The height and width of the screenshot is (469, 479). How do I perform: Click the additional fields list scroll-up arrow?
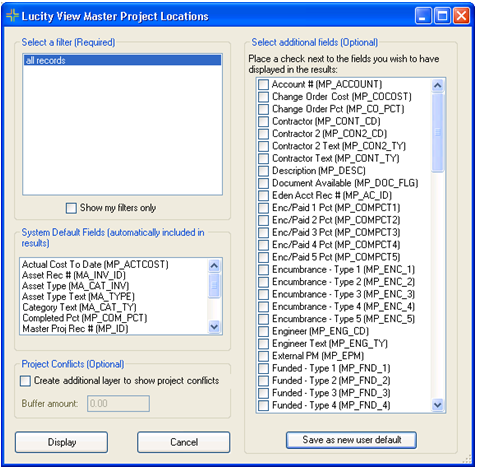(x=437, y=85)
